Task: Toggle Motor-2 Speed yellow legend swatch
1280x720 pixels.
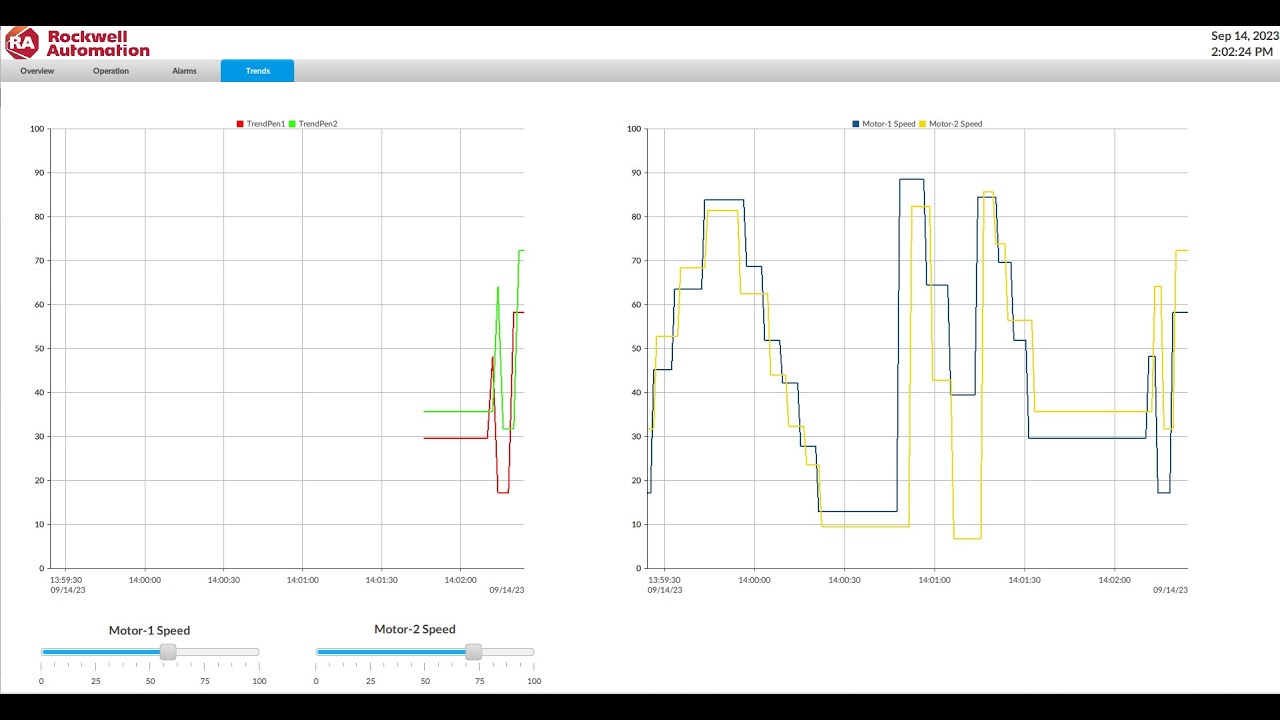Action: coord(923,124)
